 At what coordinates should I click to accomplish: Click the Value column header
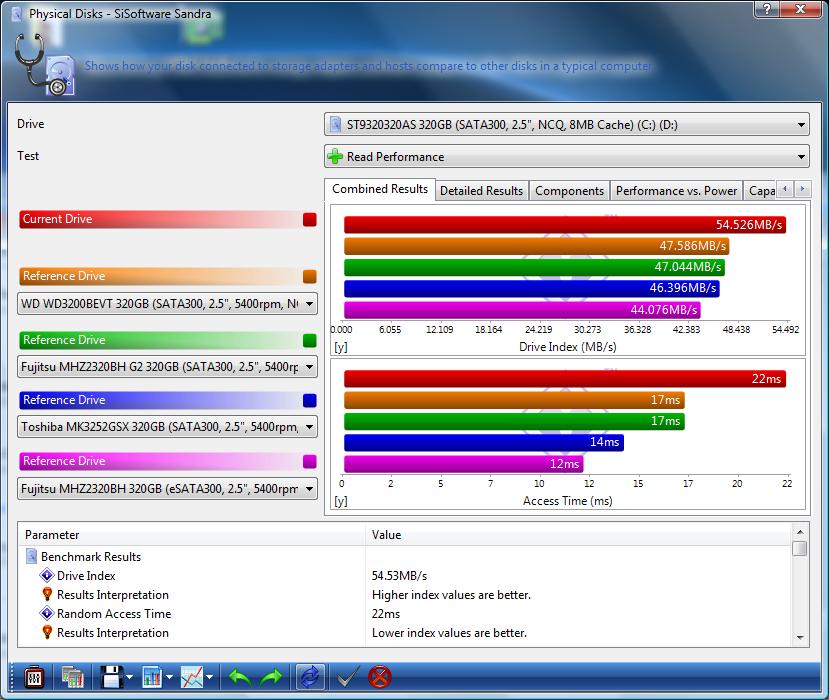coord(579,535)
